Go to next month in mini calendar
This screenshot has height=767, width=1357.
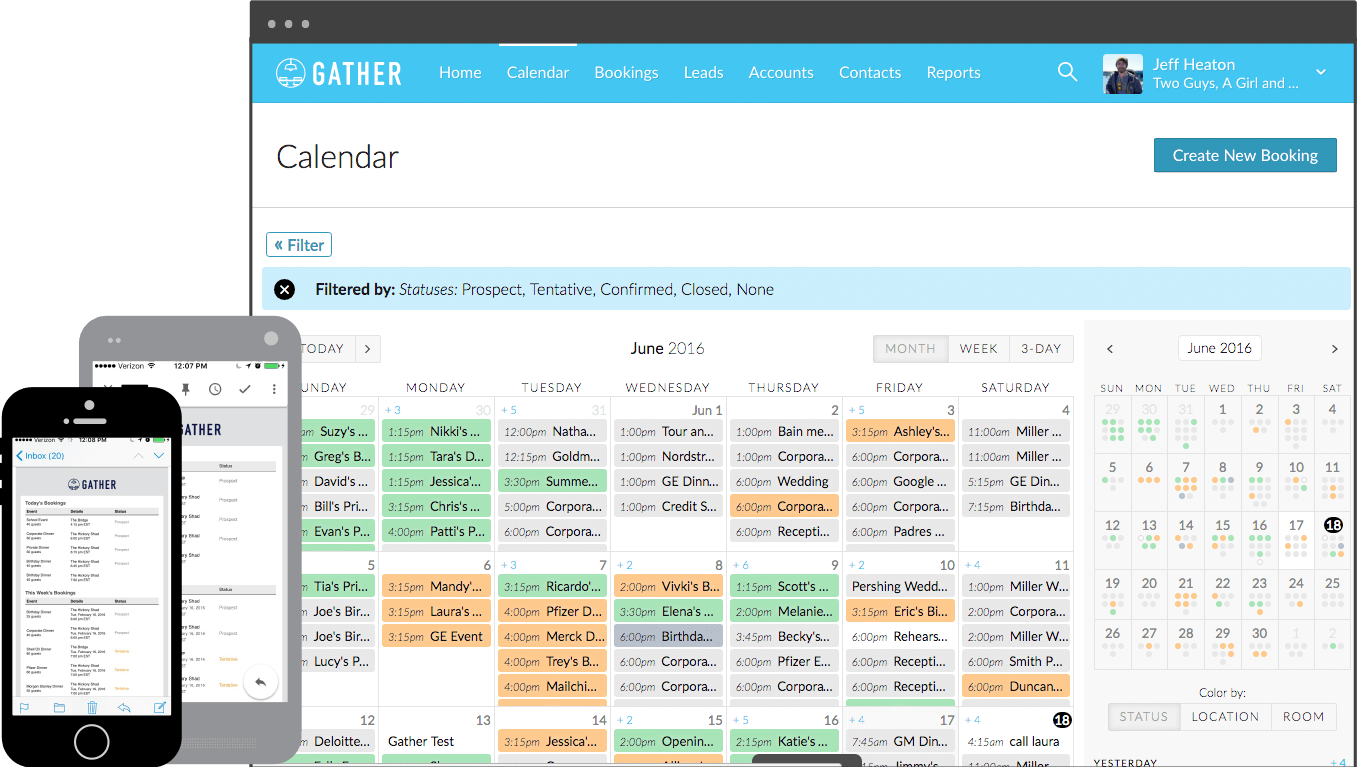1334,349
